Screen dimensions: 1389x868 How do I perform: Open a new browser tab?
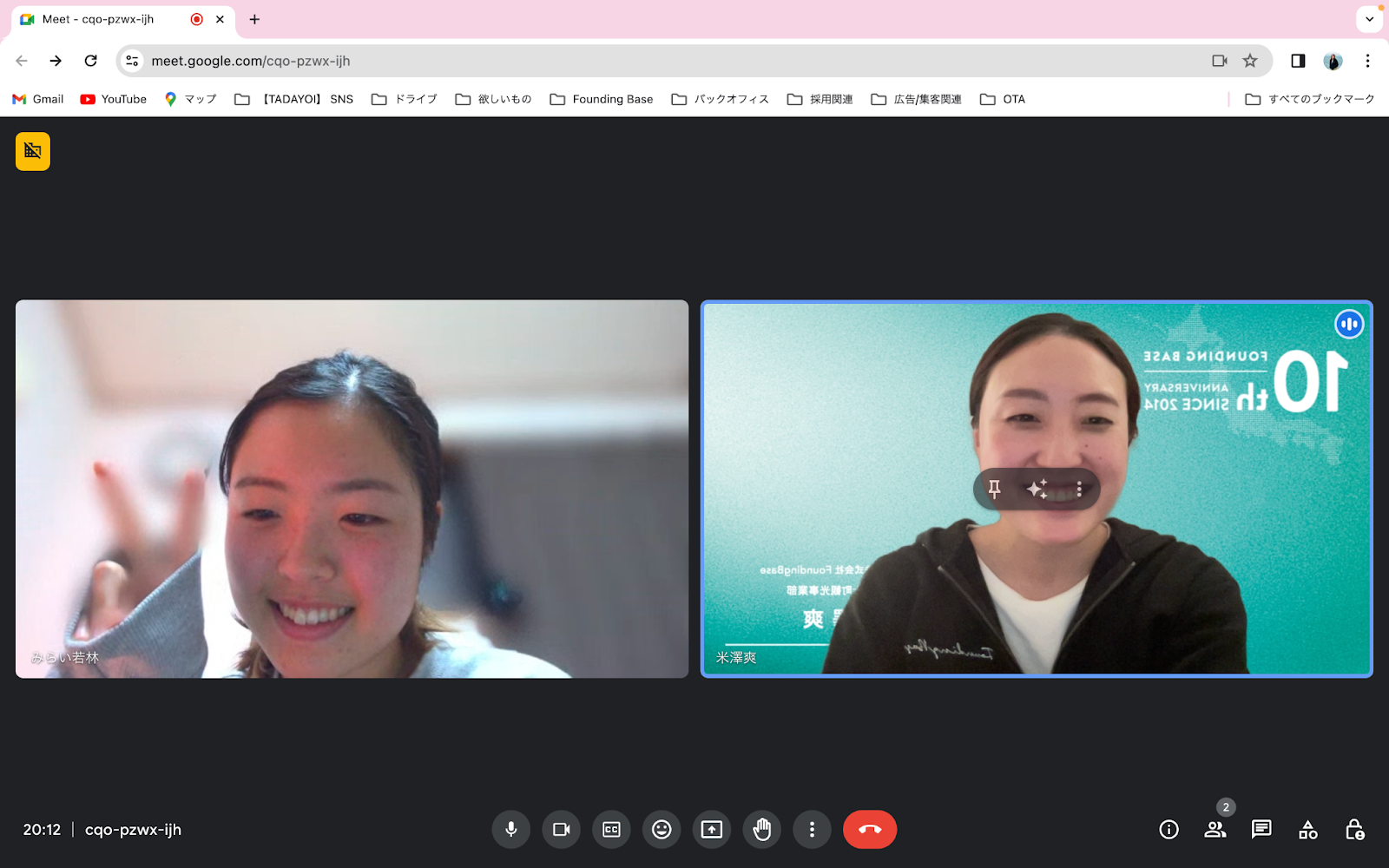[254, 19]
